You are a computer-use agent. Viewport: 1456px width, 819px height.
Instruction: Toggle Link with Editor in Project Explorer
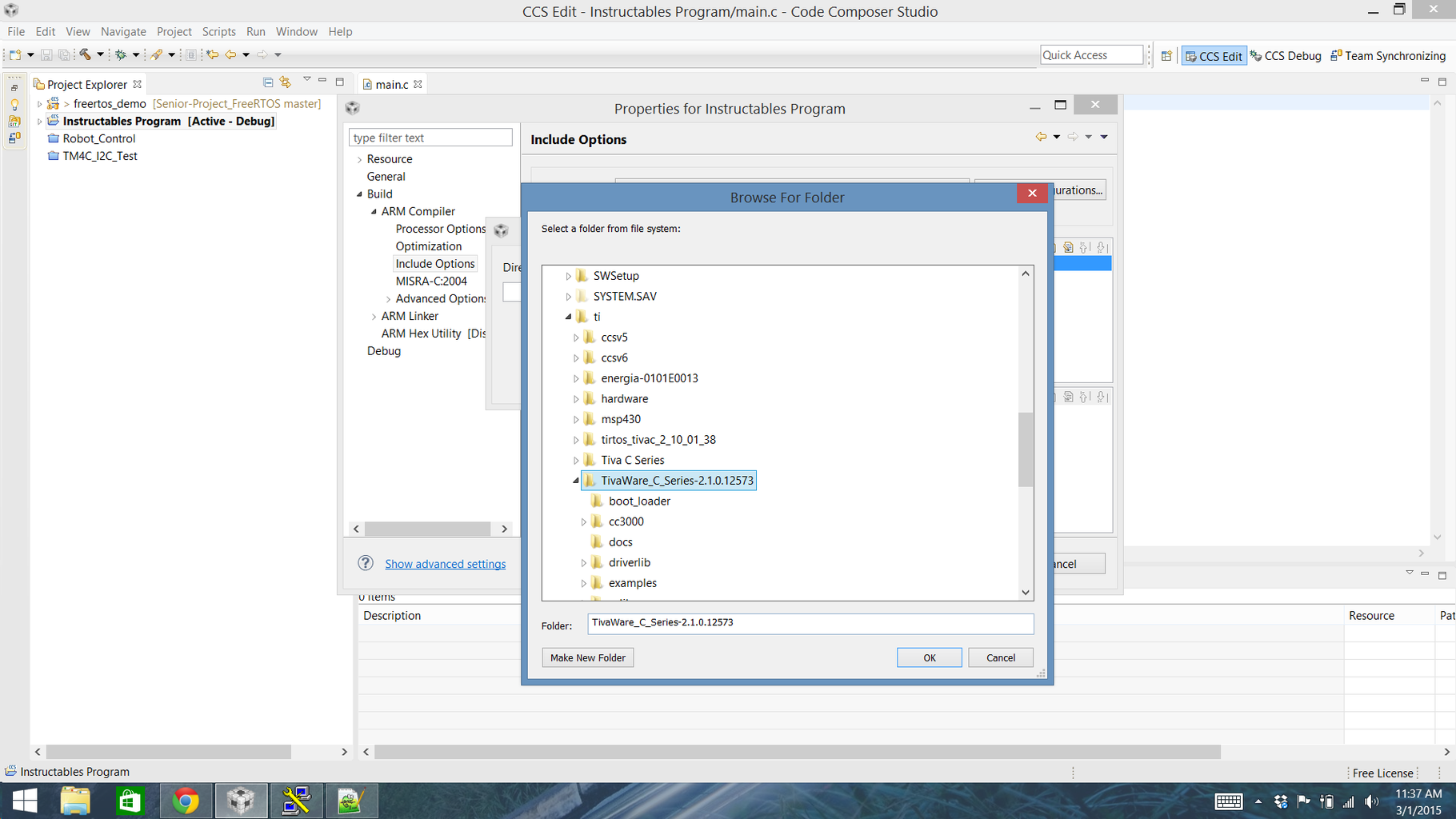click(x=286, y=82)
